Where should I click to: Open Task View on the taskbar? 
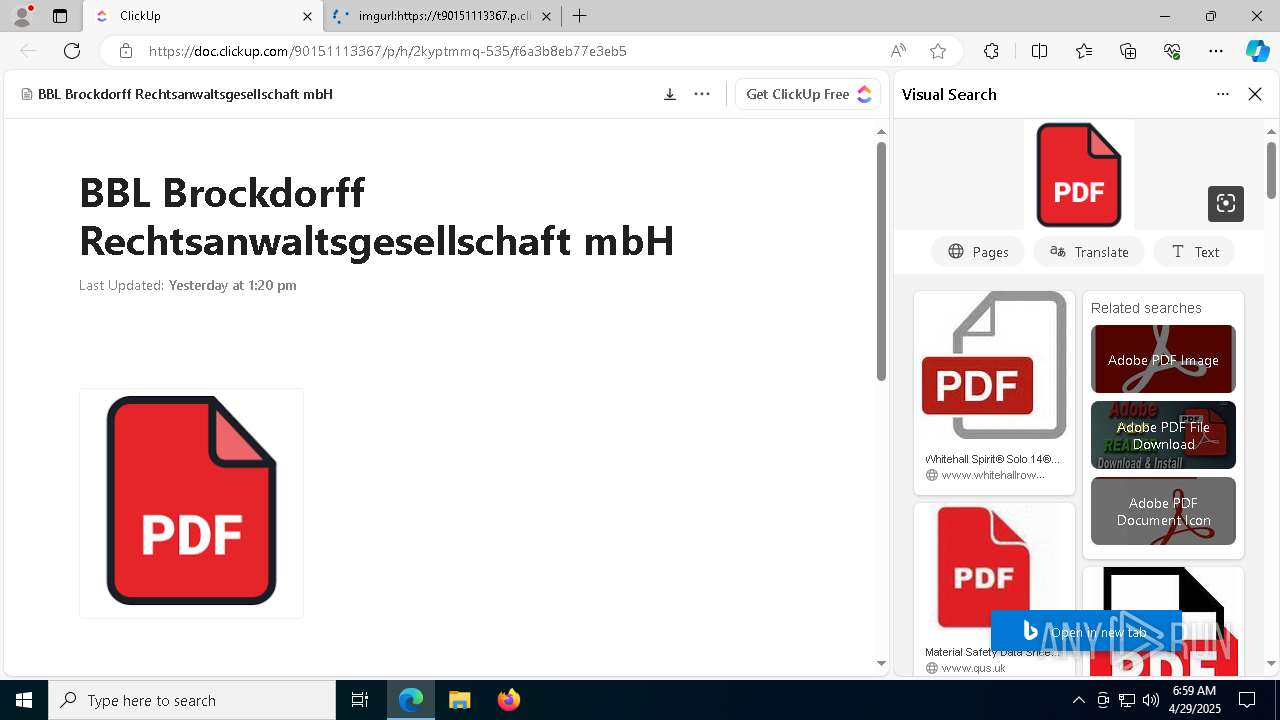360,700
